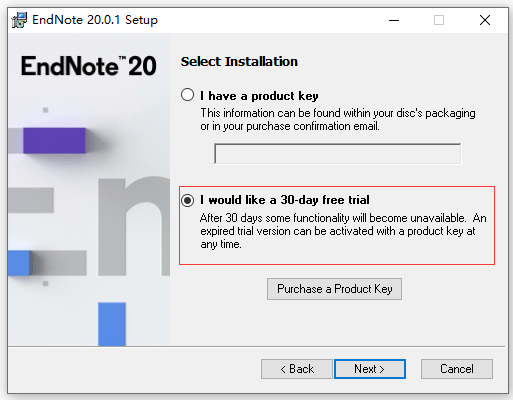Screen dimensions: 513x400
Task: Continue with the Next button
Action: pos(370,369)
